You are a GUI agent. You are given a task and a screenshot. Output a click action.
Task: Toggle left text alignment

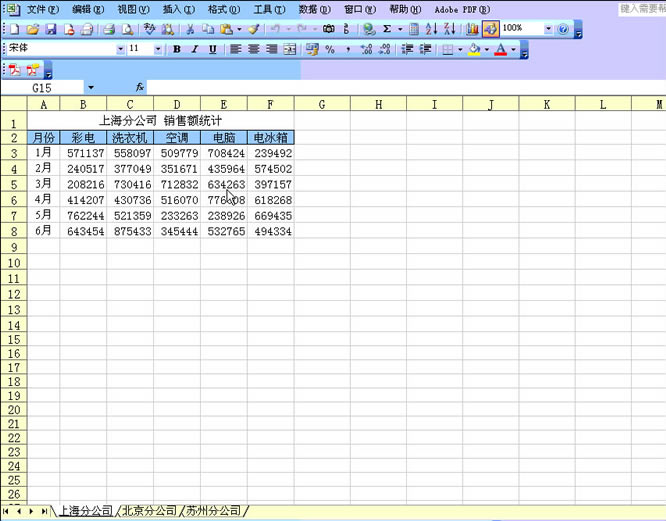pyautogui.click(x=235, y=49)
